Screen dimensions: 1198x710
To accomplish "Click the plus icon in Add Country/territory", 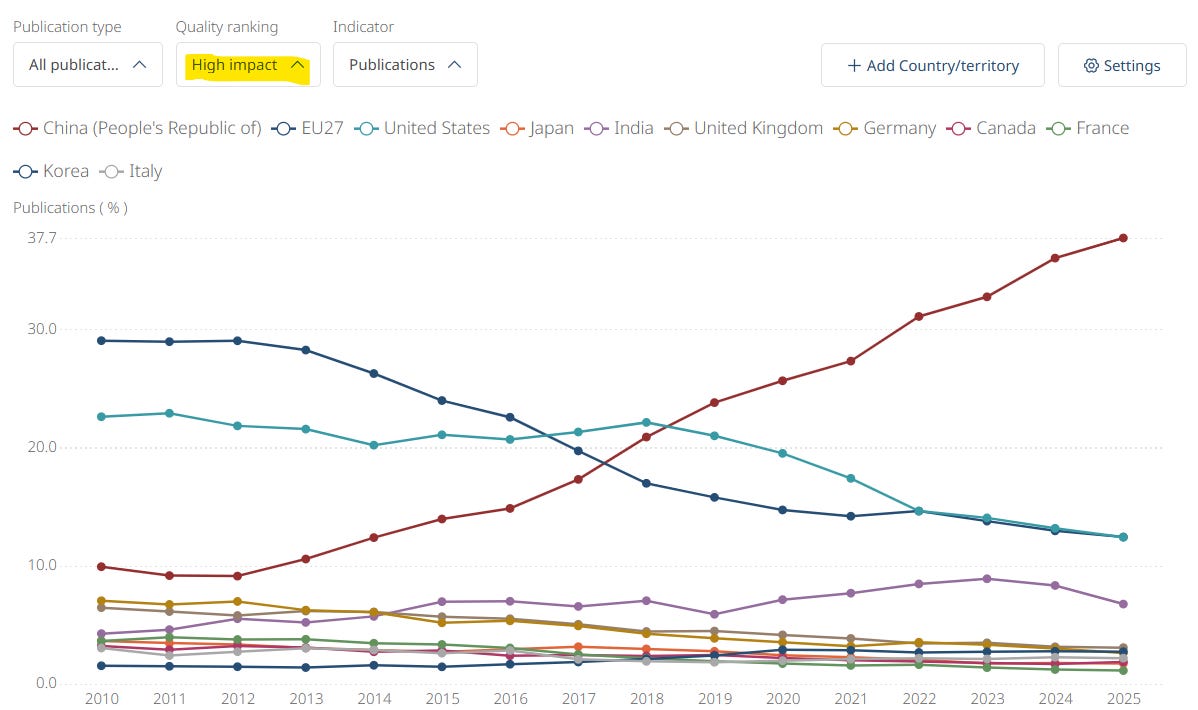I will (854, 66).
